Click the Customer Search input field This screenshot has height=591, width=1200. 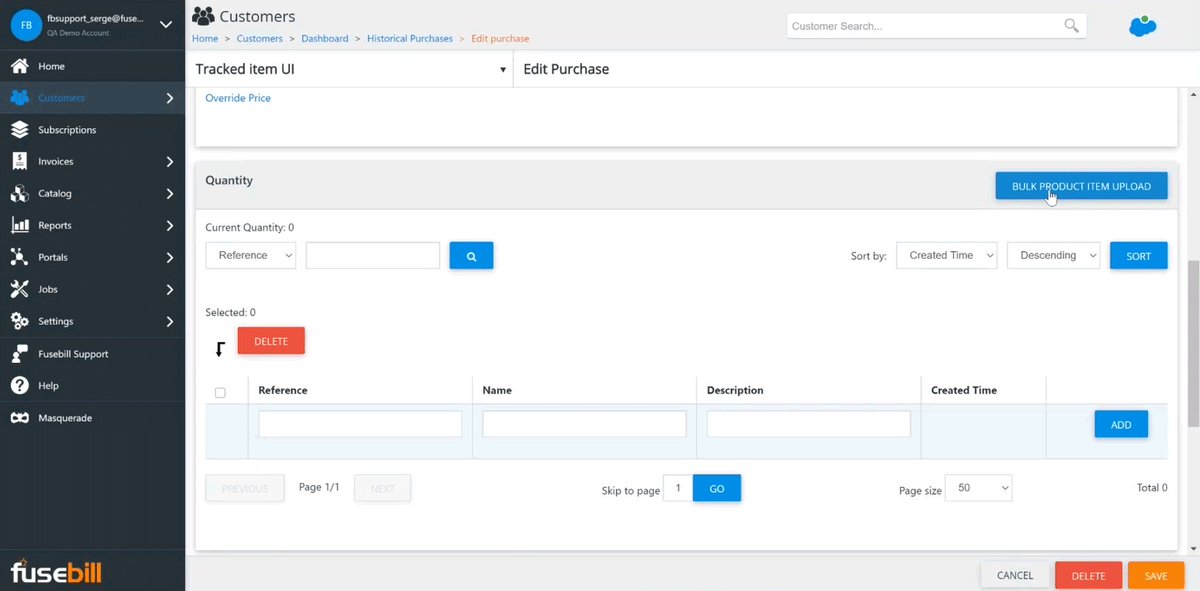(x=925, y=26)
